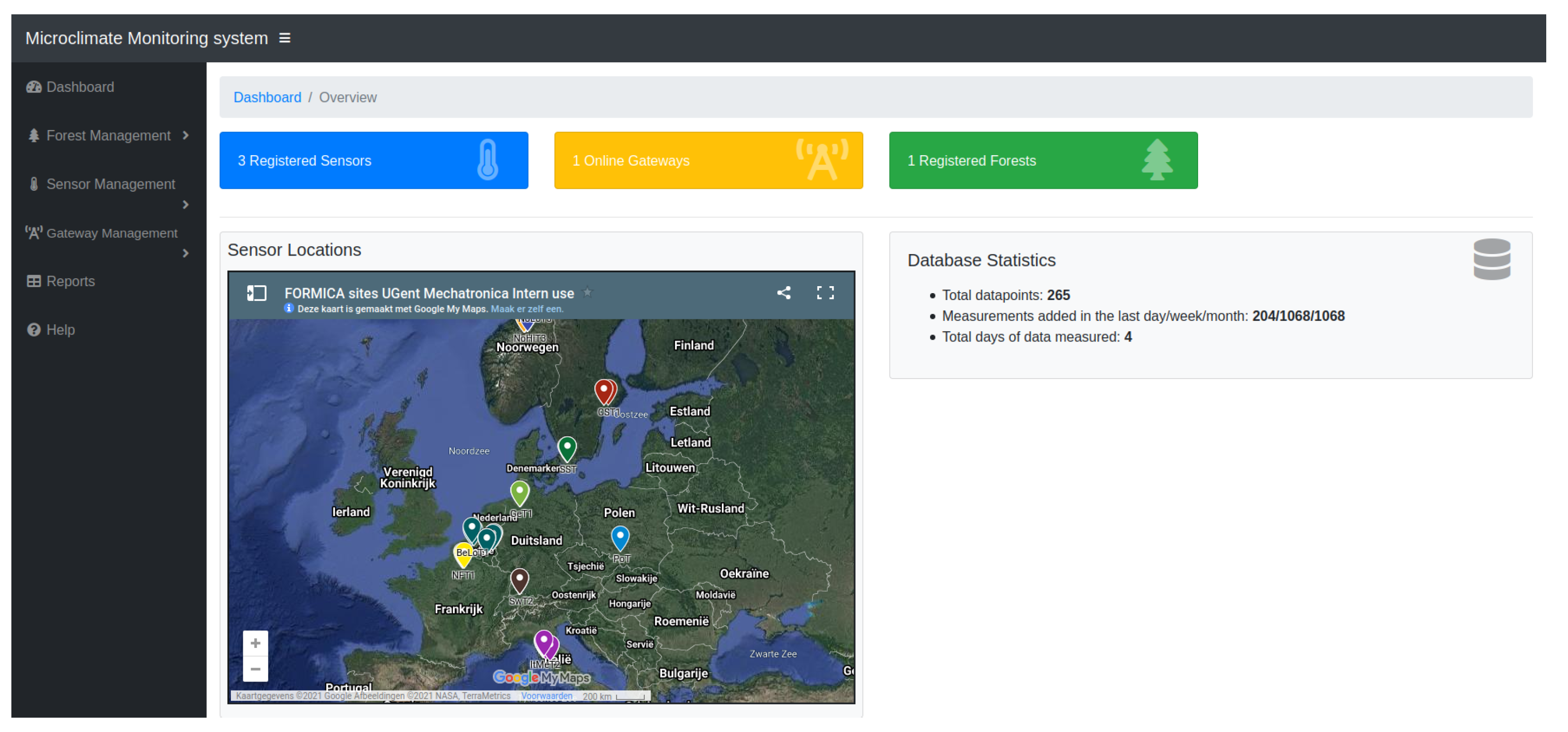Screen dimensions: 1568x732
Task: Expand Gateway Management chevron
Action: pyautogui.click(x=185, y=253)
